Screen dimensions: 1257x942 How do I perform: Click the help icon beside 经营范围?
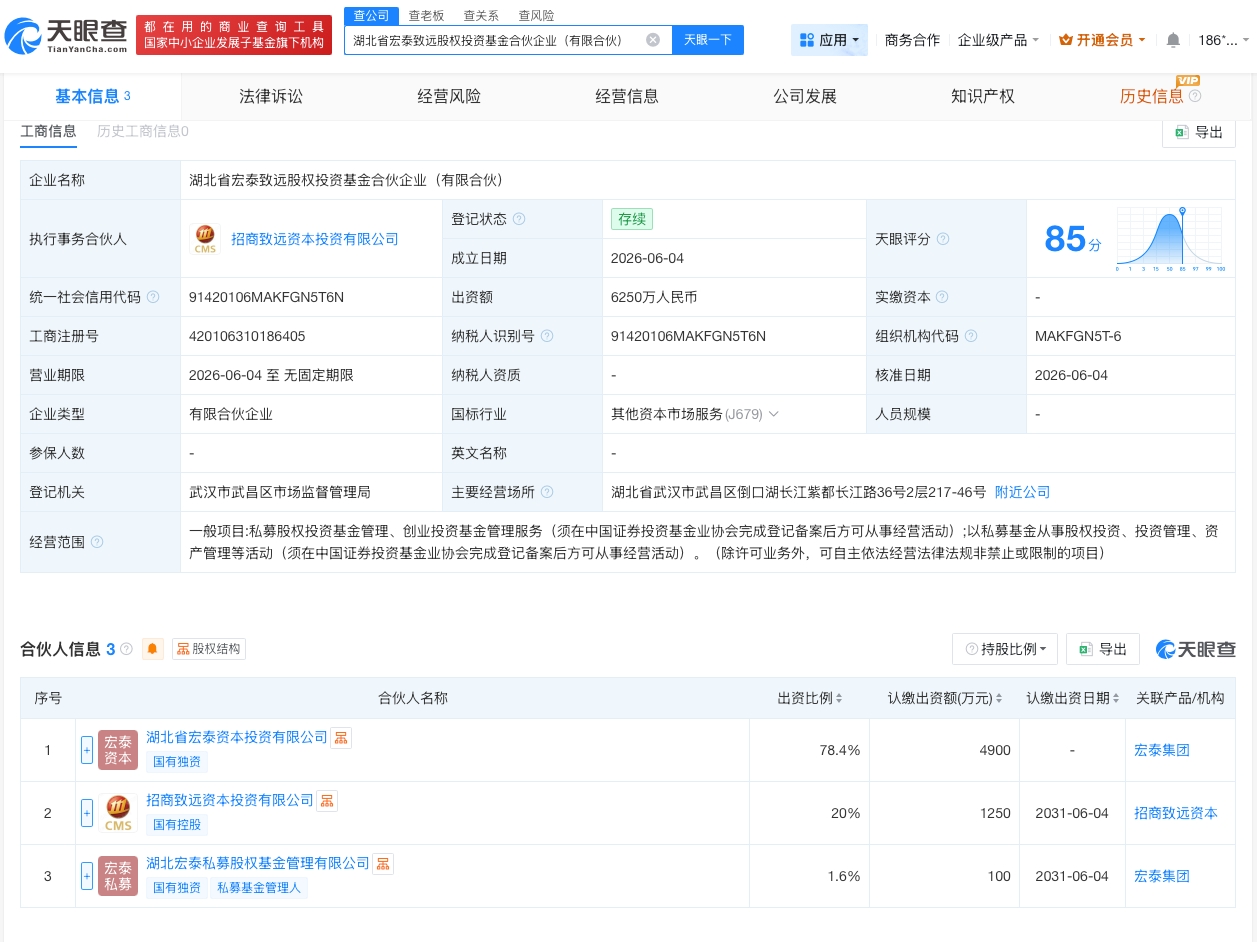pos(97,541)
